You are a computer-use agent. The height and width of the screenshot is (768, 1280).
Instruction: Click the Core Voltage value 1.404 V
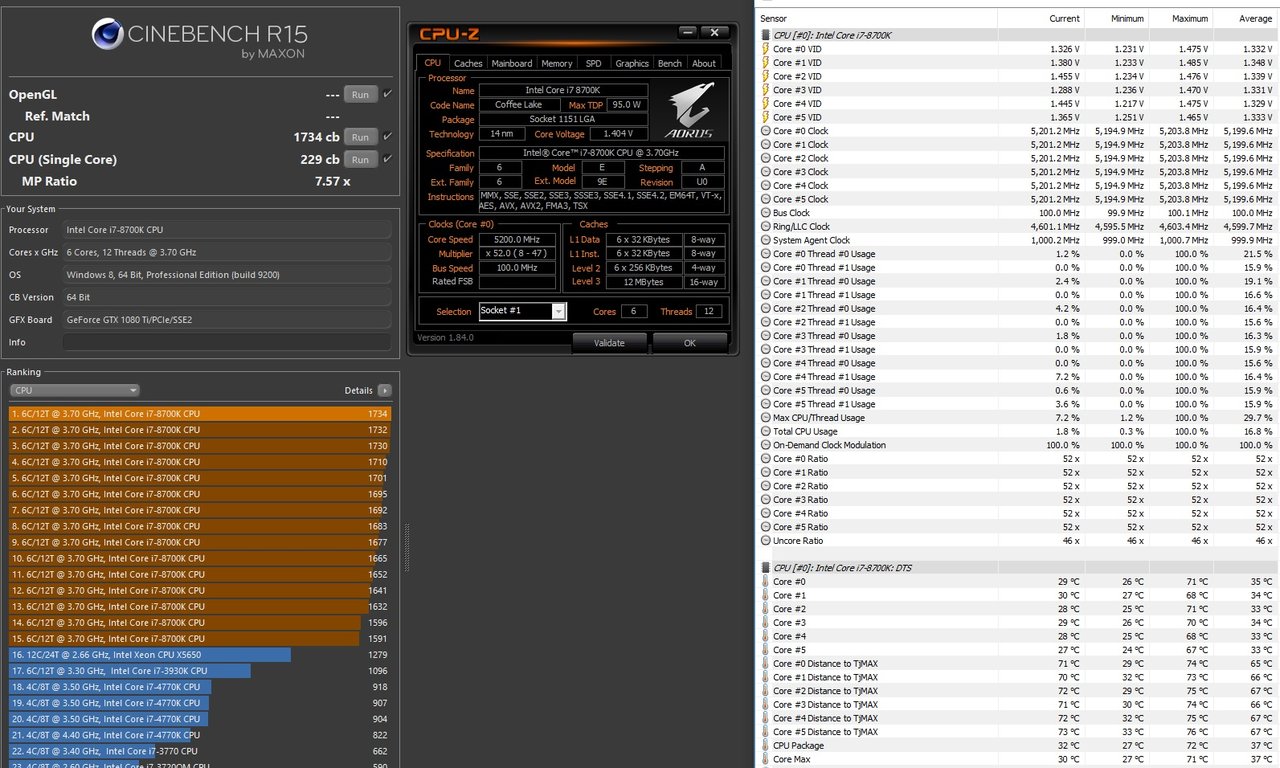click(x=618, y=134)
